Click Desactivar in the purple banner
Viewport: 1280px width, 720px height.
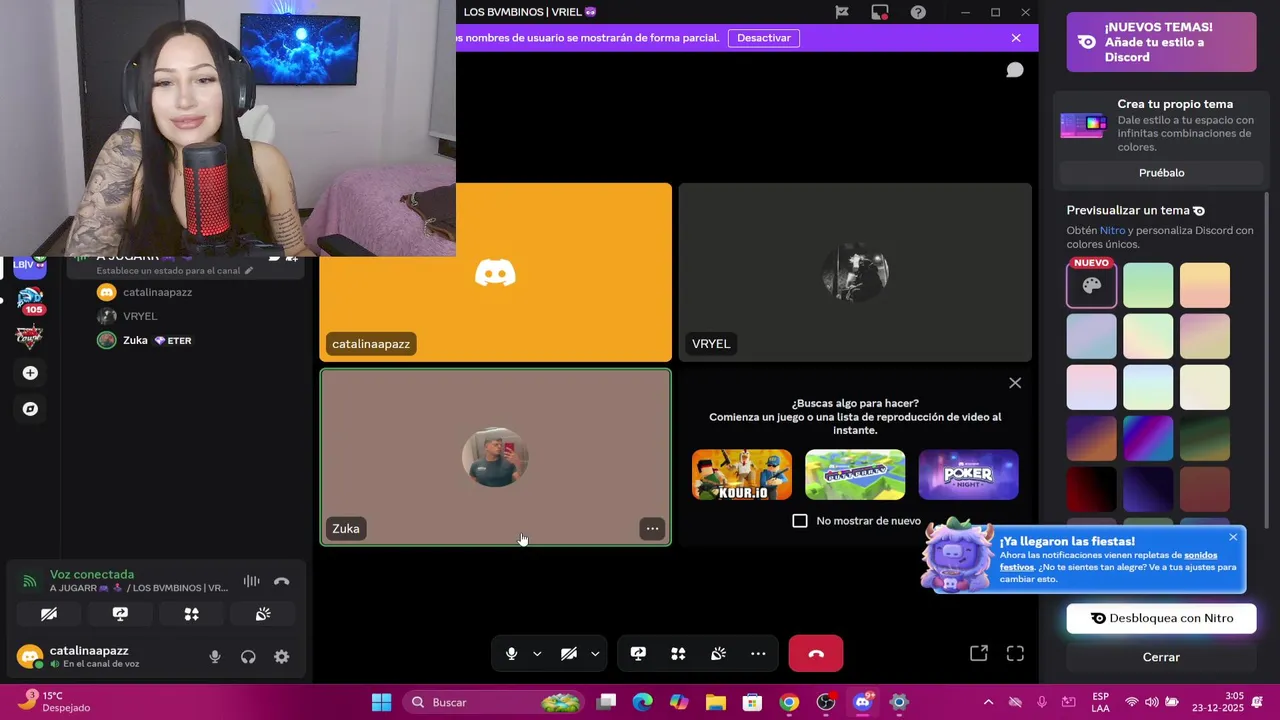(x=764, y=38)
